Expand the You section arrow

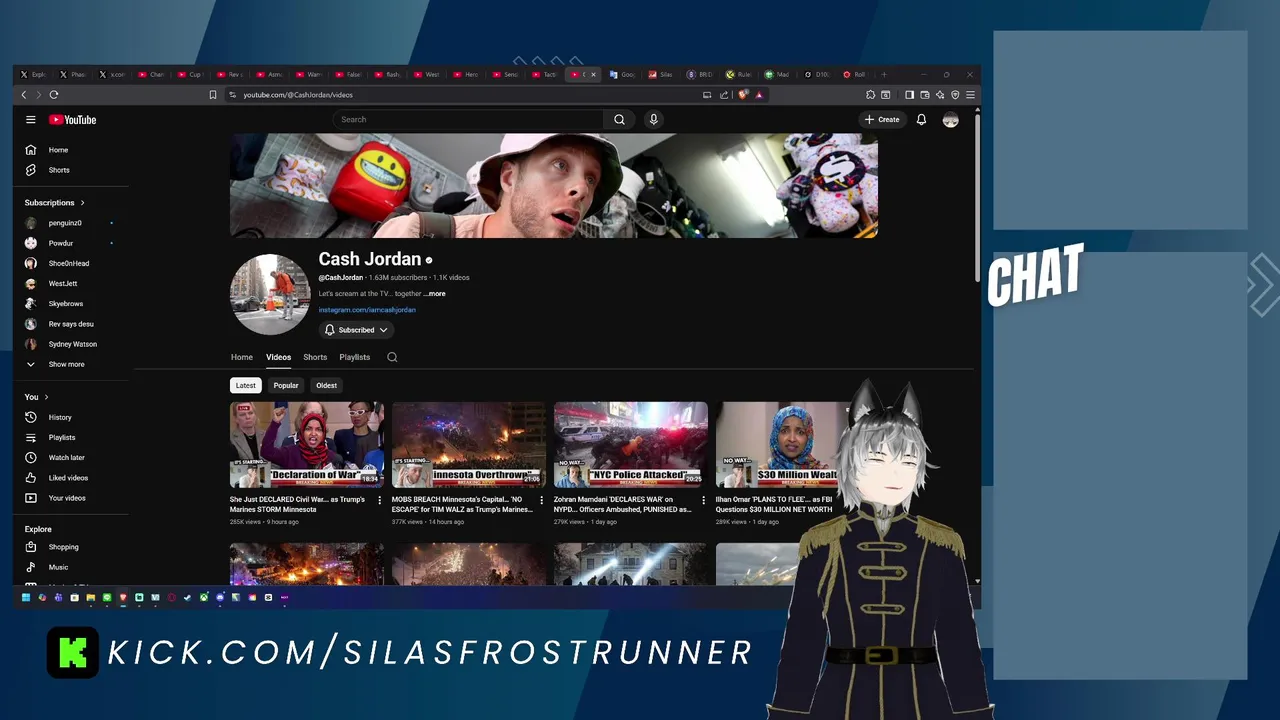click(46, 397)
